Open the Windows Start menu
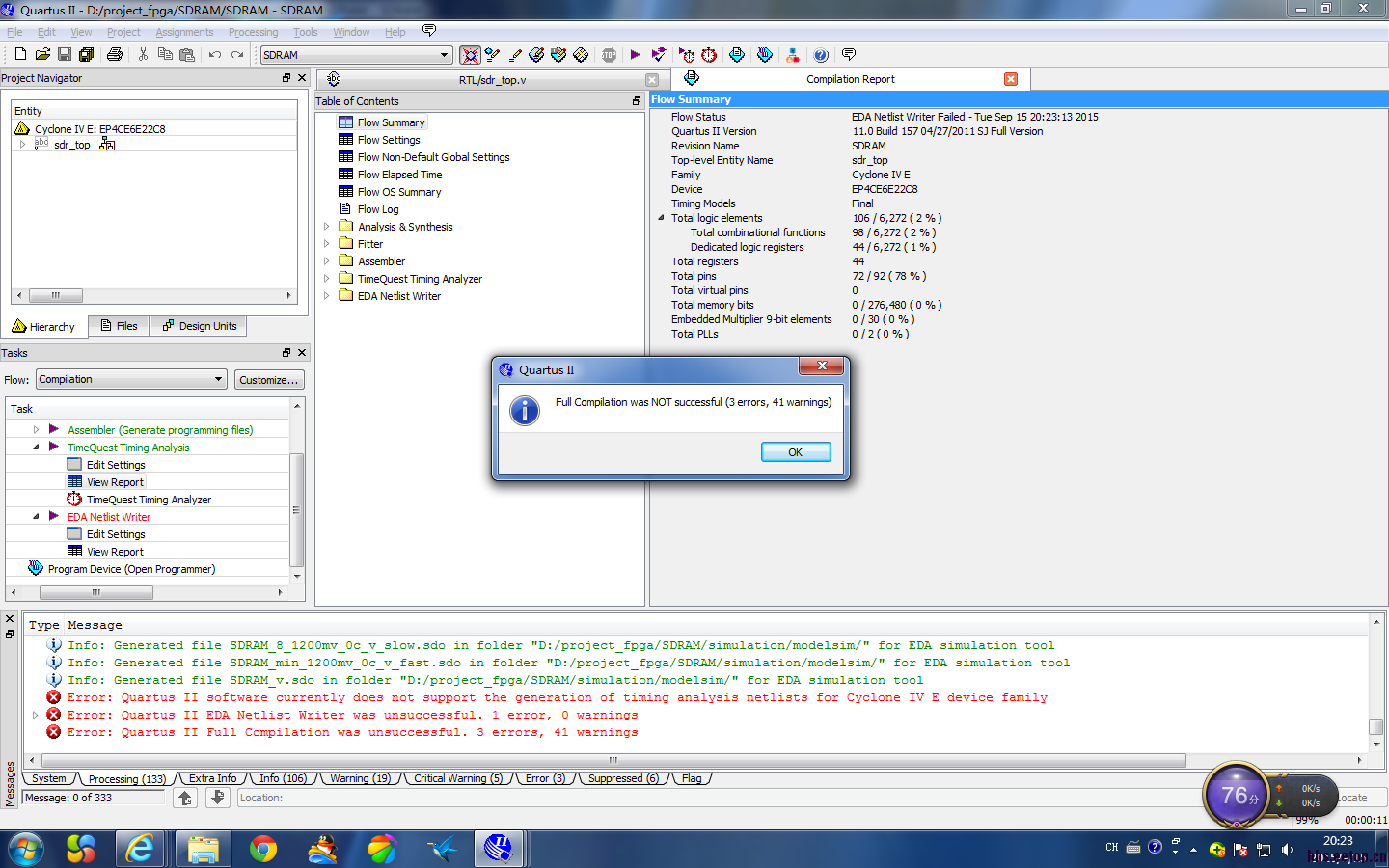The width and height of the screenshot is (1389, 868). (x=26, y=849)
